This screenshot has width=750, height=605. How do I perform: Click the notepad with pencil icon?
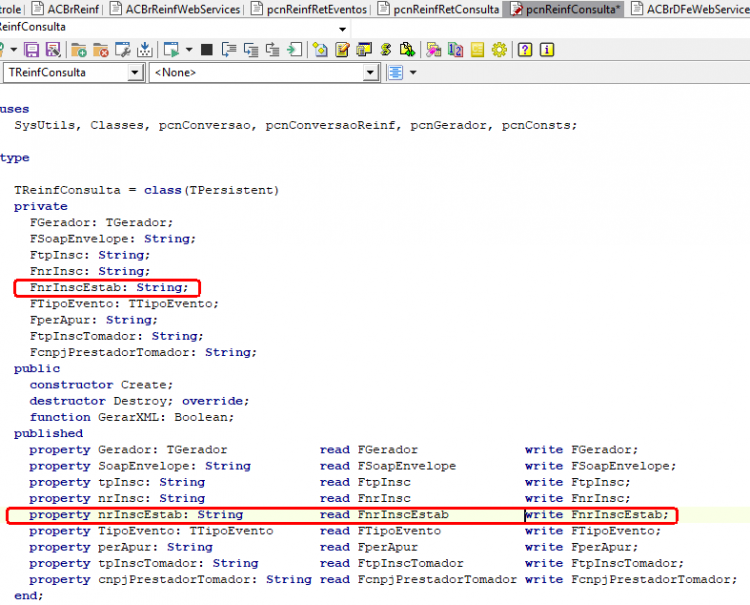pyautogui.click(x=342, y=50)
